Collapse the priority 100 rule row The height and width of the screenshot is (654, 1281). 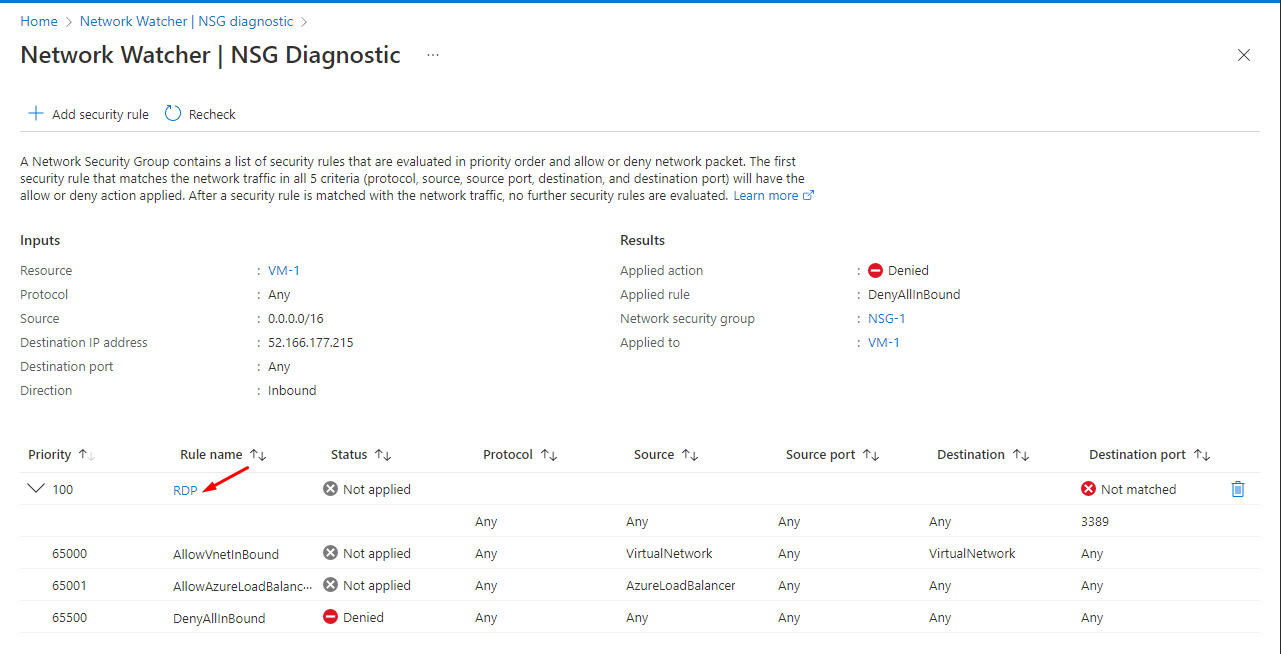pos(37,489)
